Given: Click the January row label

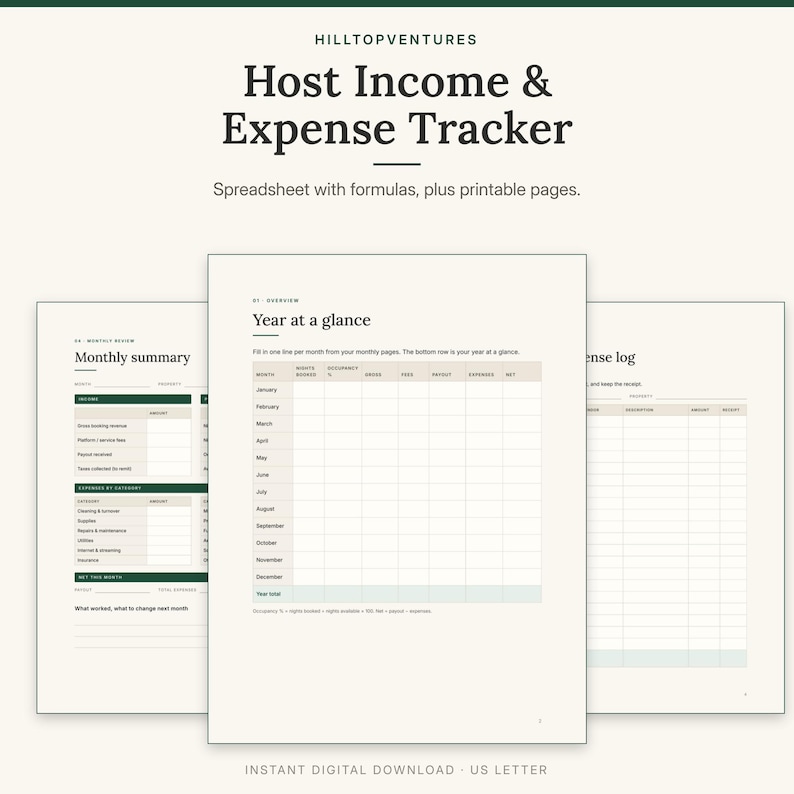Looking at the screenshot, I should [x=266, y=389].
